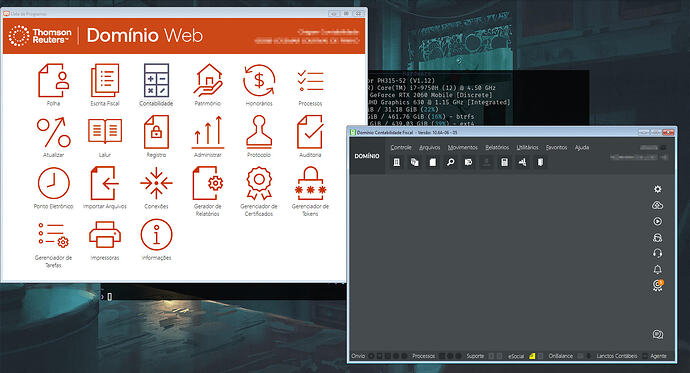Click the exit door toolbar icon
Image resolution: width=690 pixels, height=373 pixels.
(x=540, y=162)
